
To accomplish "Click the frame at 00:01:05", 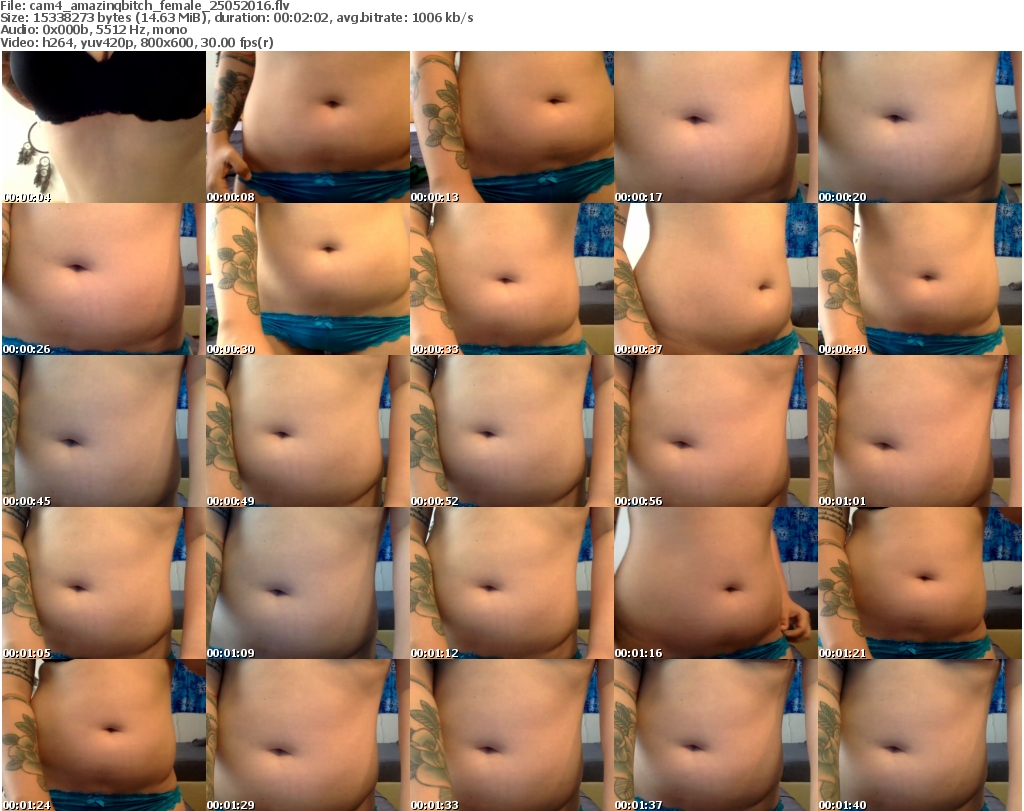I will pos(104,583).
